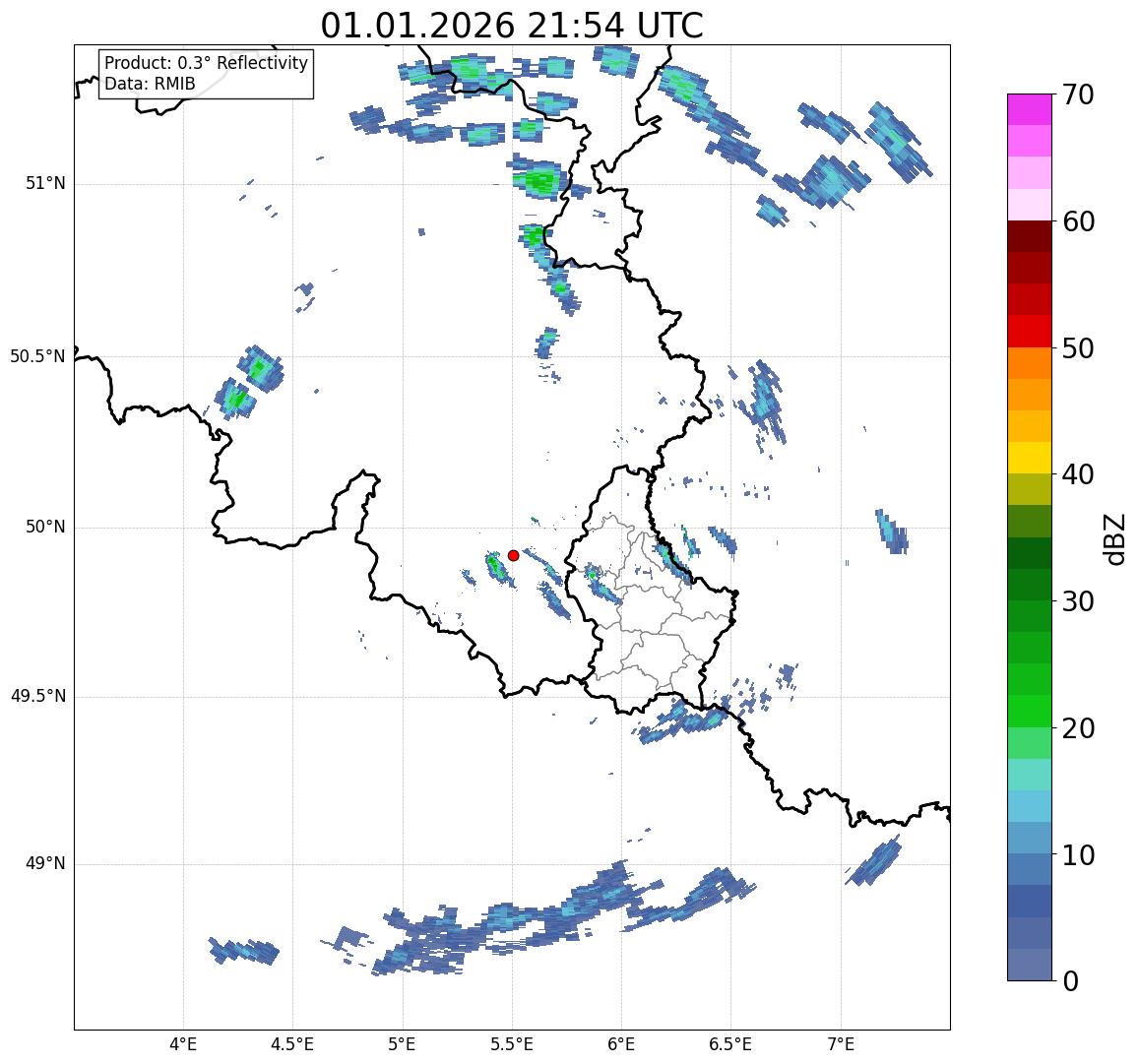
Task: Pick the bright green swatch just above 20
Action: (x=1030, y=711)
